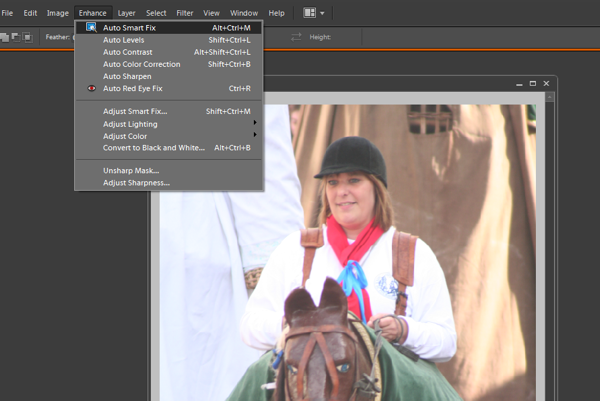Open the arrange documents dropdown arrow

coord(322,13)
